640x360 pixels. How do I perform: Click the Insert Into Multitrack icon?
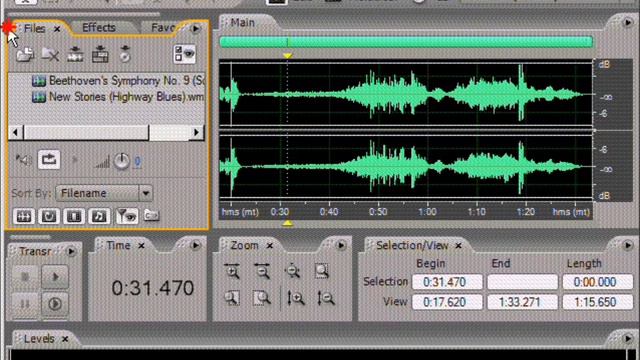click(x=75, y=54)
